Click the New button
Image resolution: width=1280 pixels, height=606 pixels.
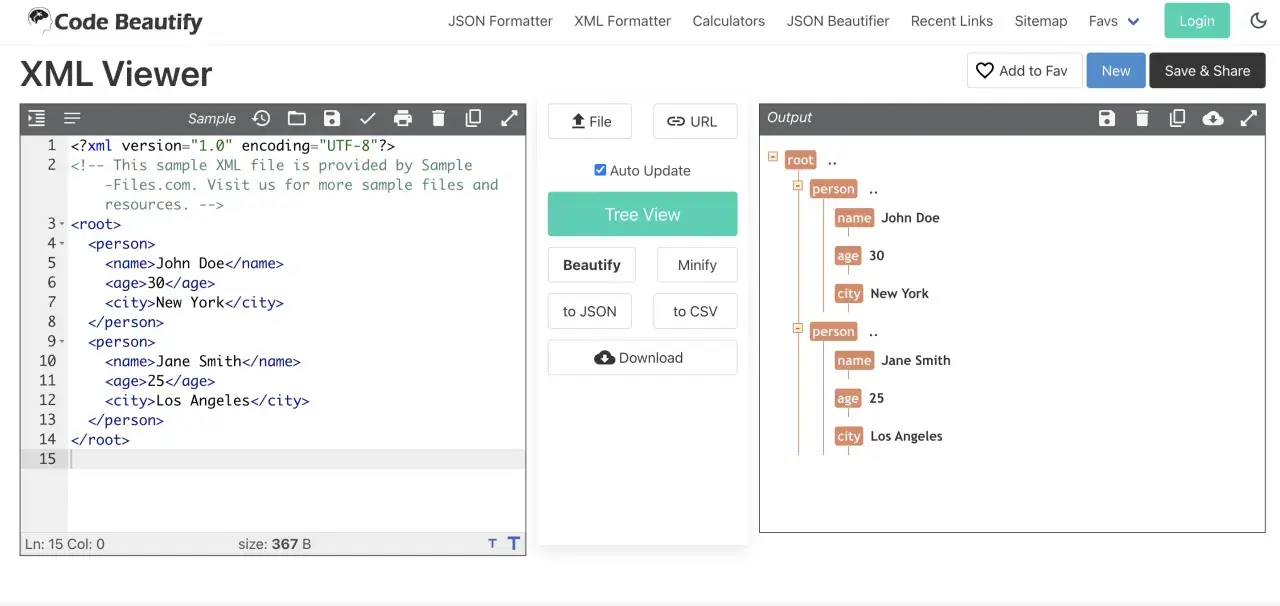click(x=1116, y=70)
